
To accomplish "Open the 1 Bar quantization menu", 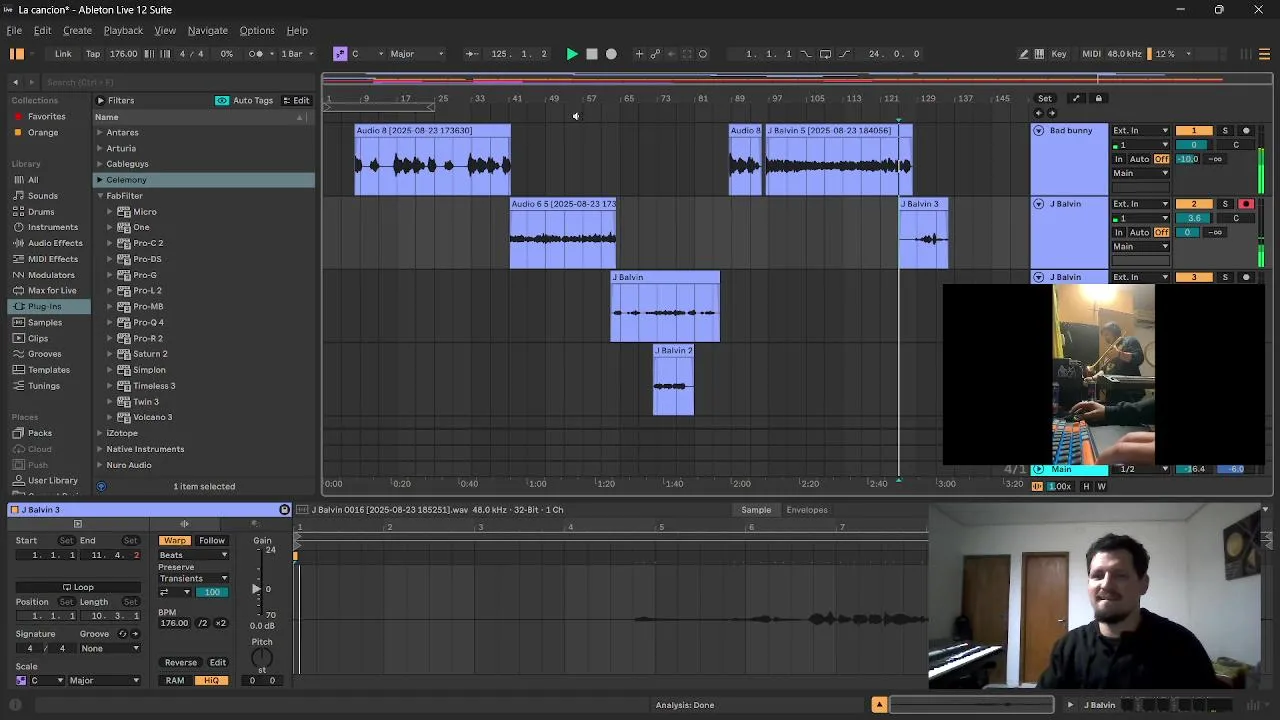I will (x=297, y=54).
